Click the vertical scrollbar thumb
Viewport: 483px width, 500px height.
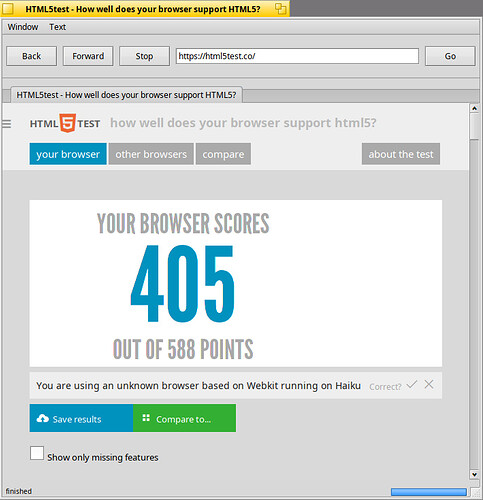pyautogui.click(x=474, y=126)
